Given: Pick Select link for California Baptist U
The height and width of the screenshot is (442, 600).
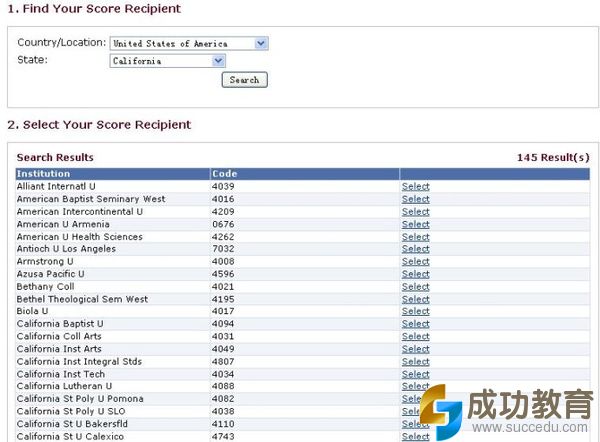Looking at the screenshot, I should coord(415,324).
